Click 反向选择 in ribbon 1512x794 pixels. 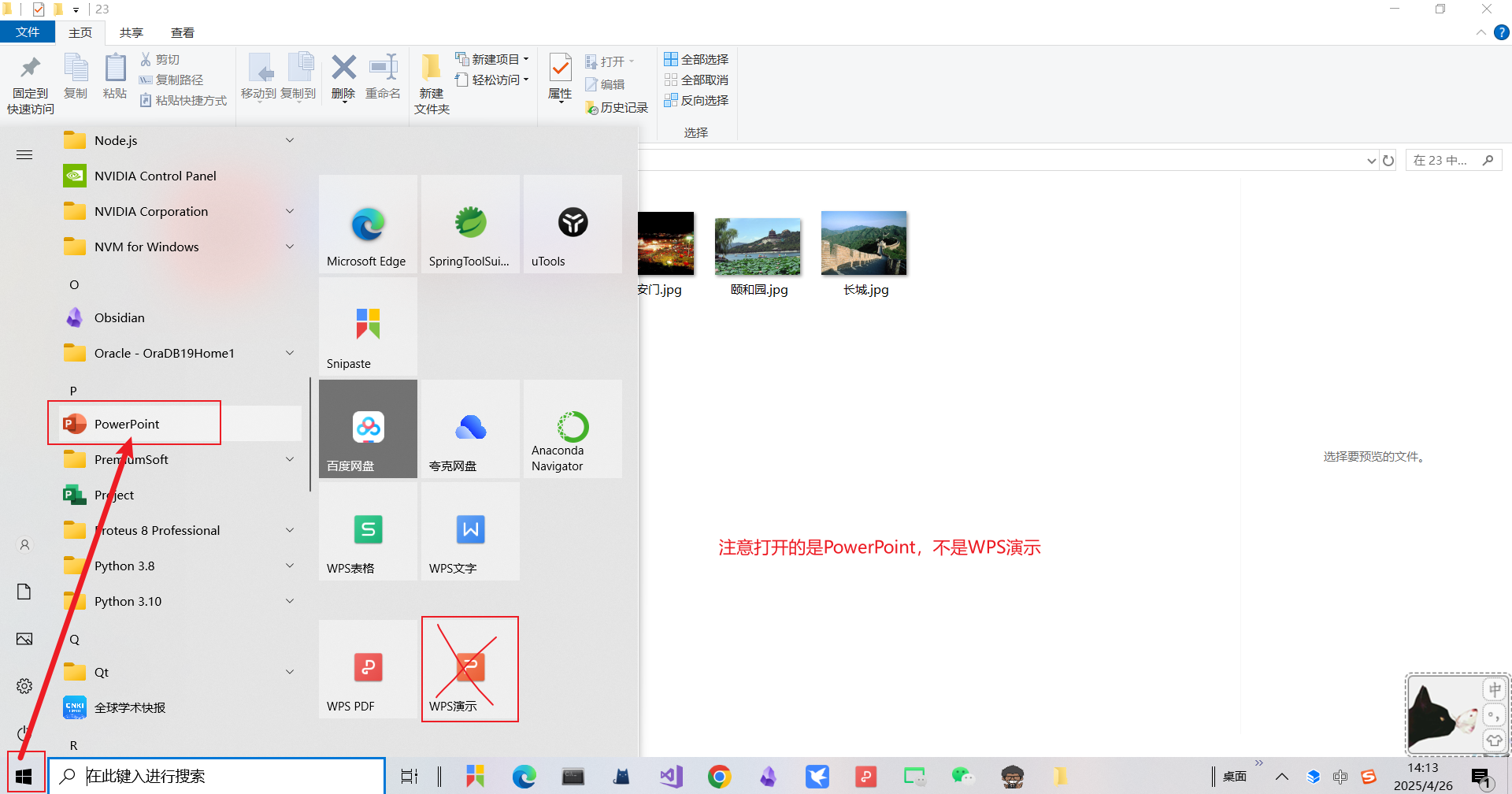coord(696,100)
